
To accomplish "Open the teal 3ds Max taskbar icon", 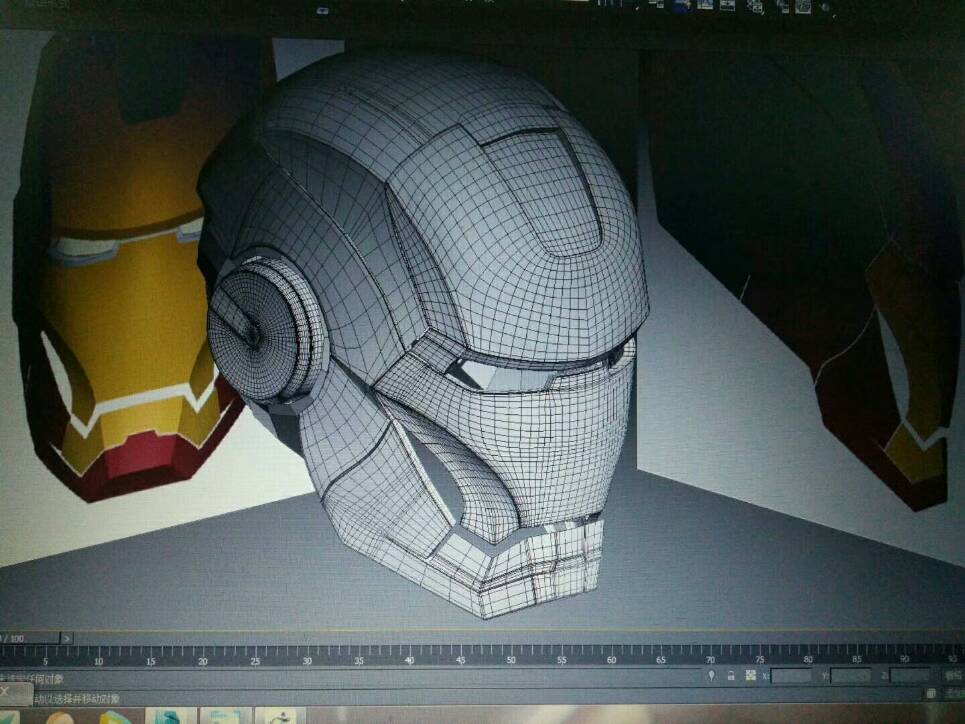I will click(170, 717).
